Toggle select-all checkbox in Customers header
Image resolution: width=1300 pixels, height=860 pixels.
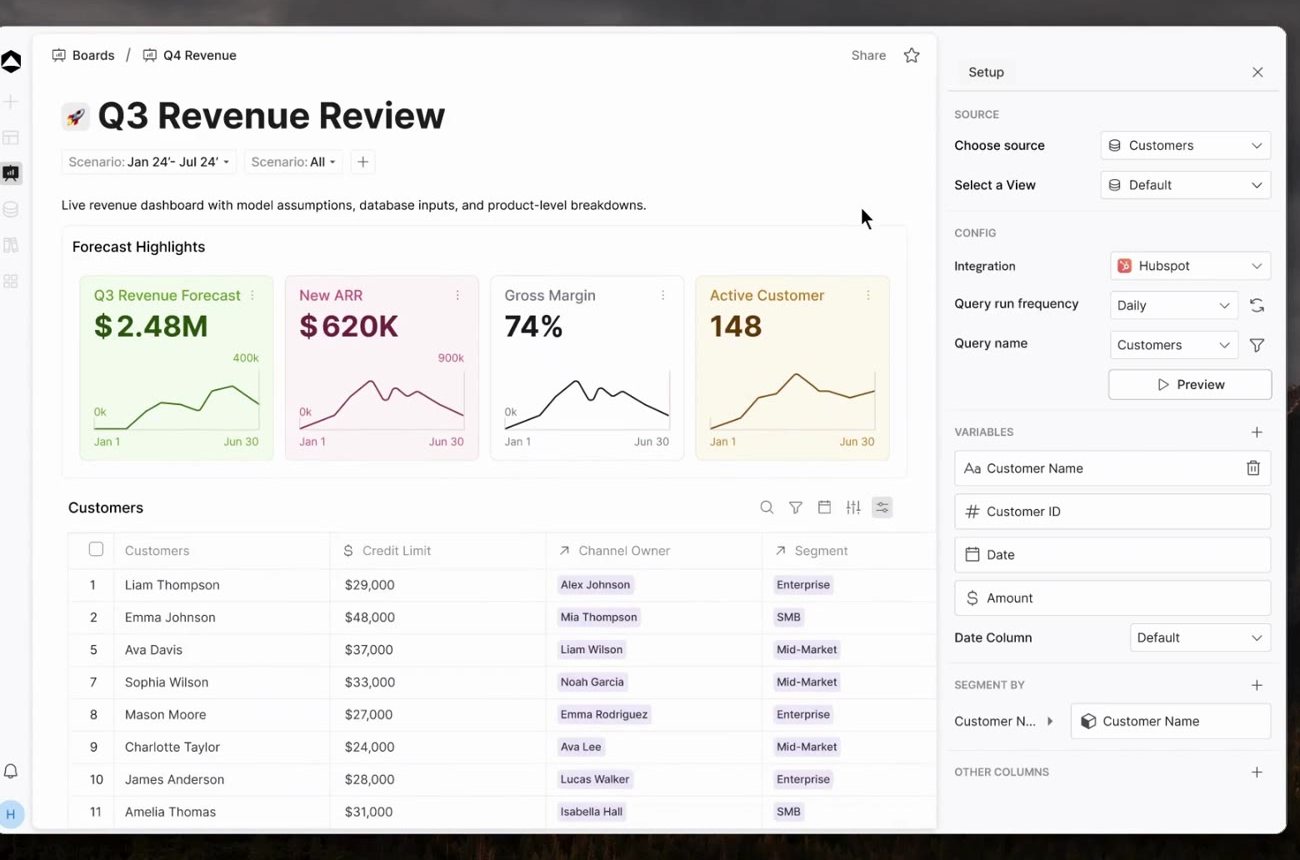[96, 549]
